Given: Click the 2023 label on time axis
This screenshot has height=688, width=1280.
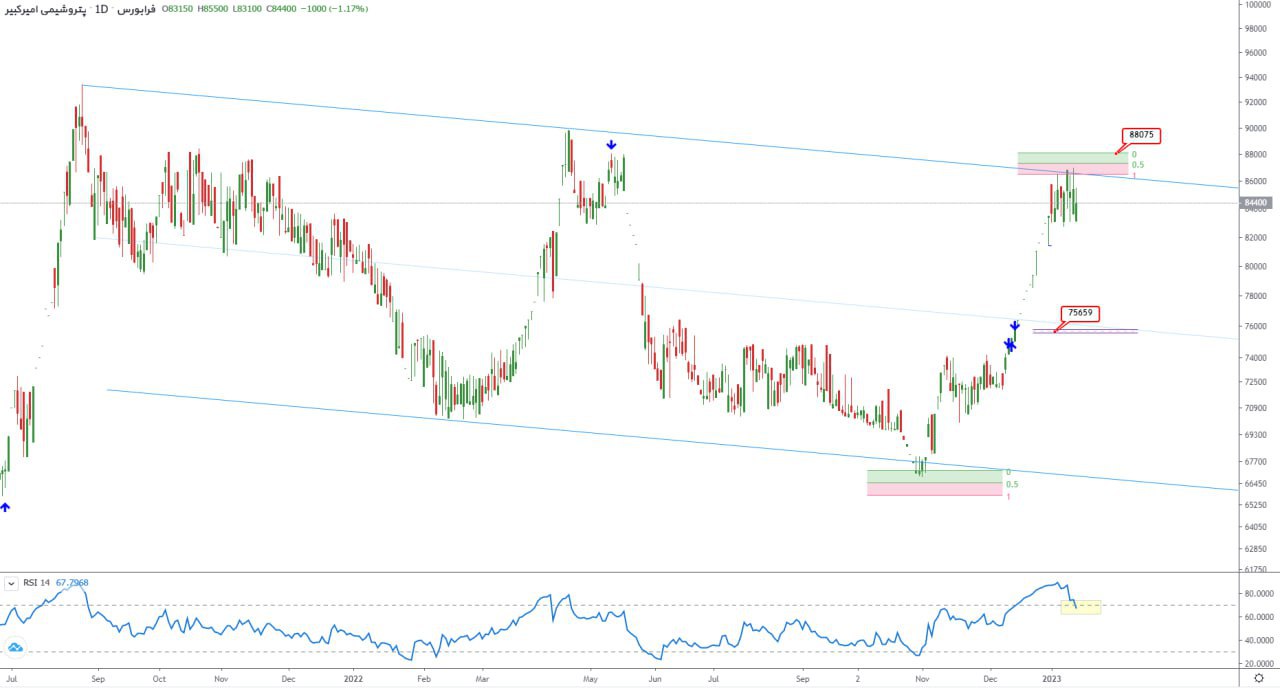Looking at the screenshot, I should pos(1050,677).
